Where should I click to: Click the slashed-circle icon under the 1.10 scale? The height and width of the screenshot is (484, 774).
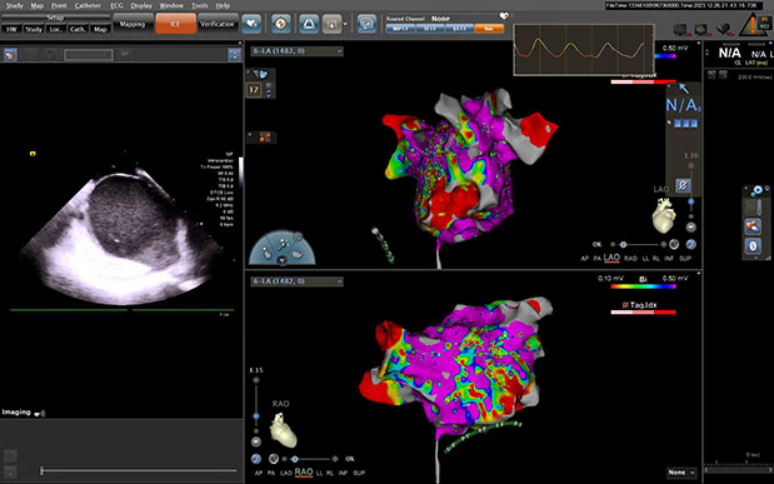pyautogui.click(x=682, y=185)
